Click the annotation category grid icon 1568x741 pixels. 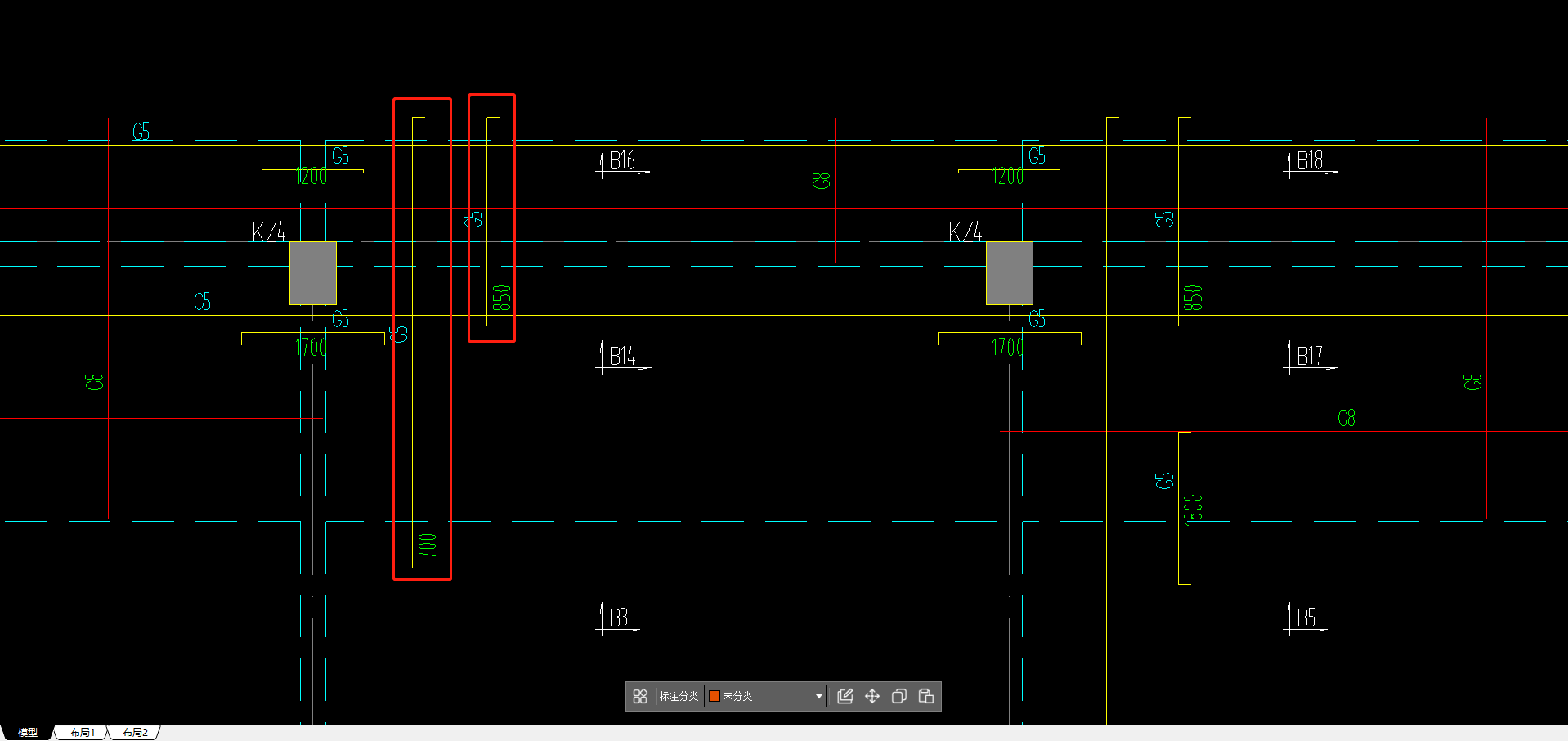coord(640,696)
